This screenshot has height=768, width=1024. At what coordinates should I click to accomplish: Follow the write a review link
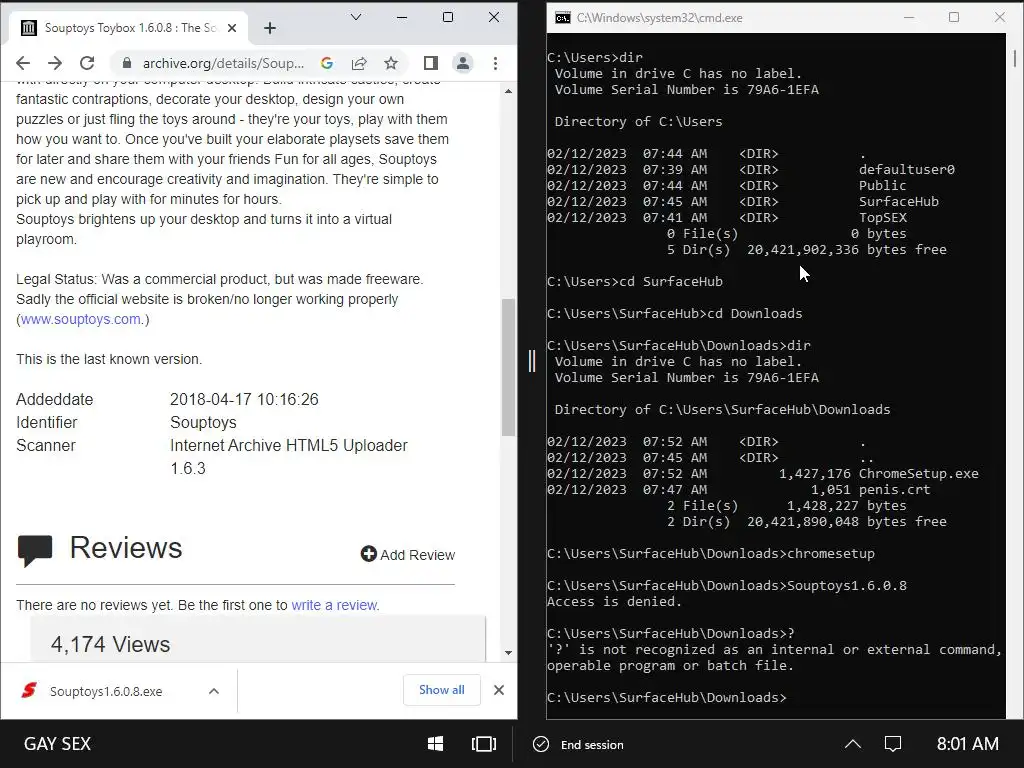point(334,605)
